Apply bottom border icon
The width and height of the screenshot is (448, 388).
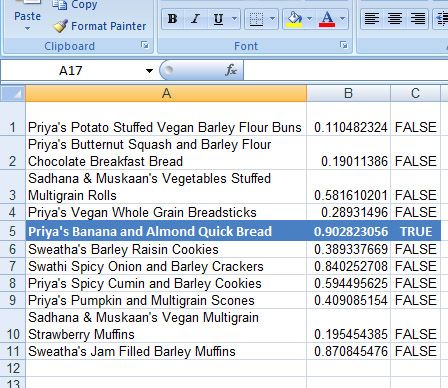coord(256,19)
